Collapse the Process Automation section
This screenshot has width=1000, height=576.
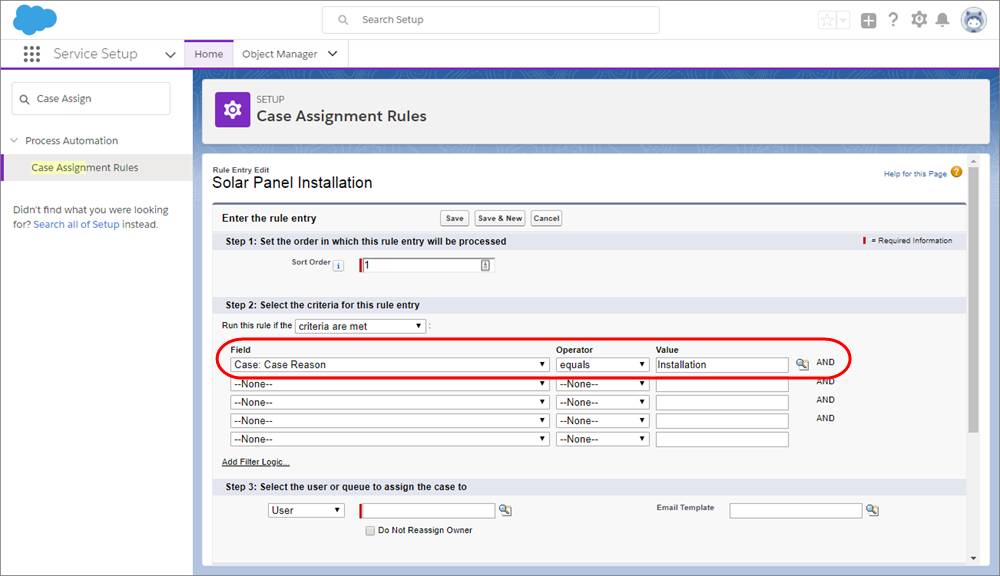click(x=14, y=140)
